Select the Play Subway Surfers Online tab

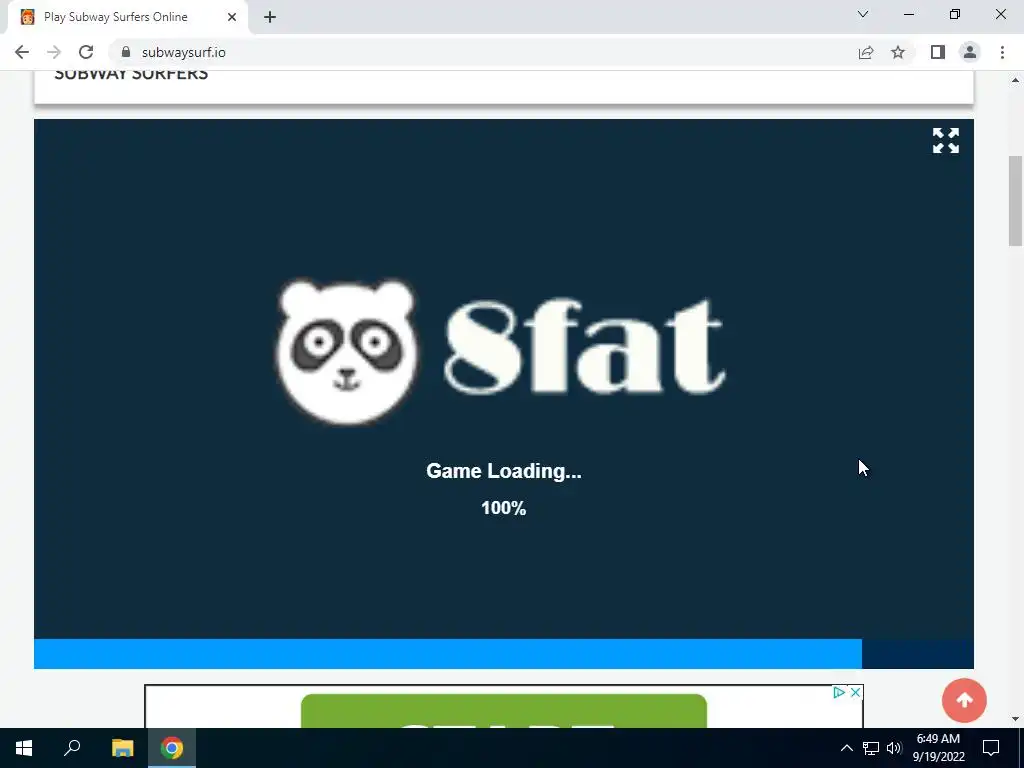[x=127, y=17]
